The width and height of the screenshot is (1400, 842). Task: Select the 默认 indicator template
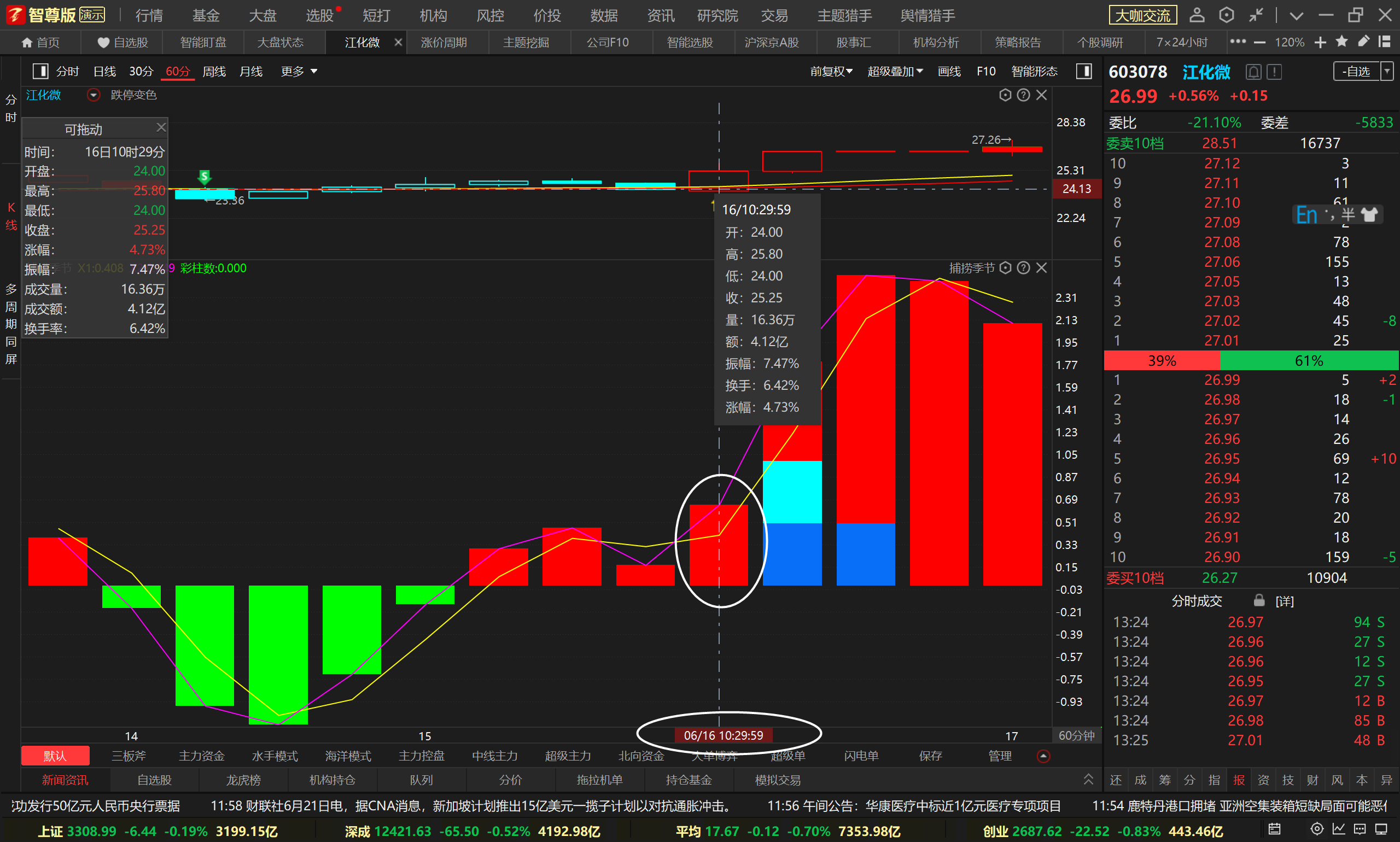tap(55, 756)
